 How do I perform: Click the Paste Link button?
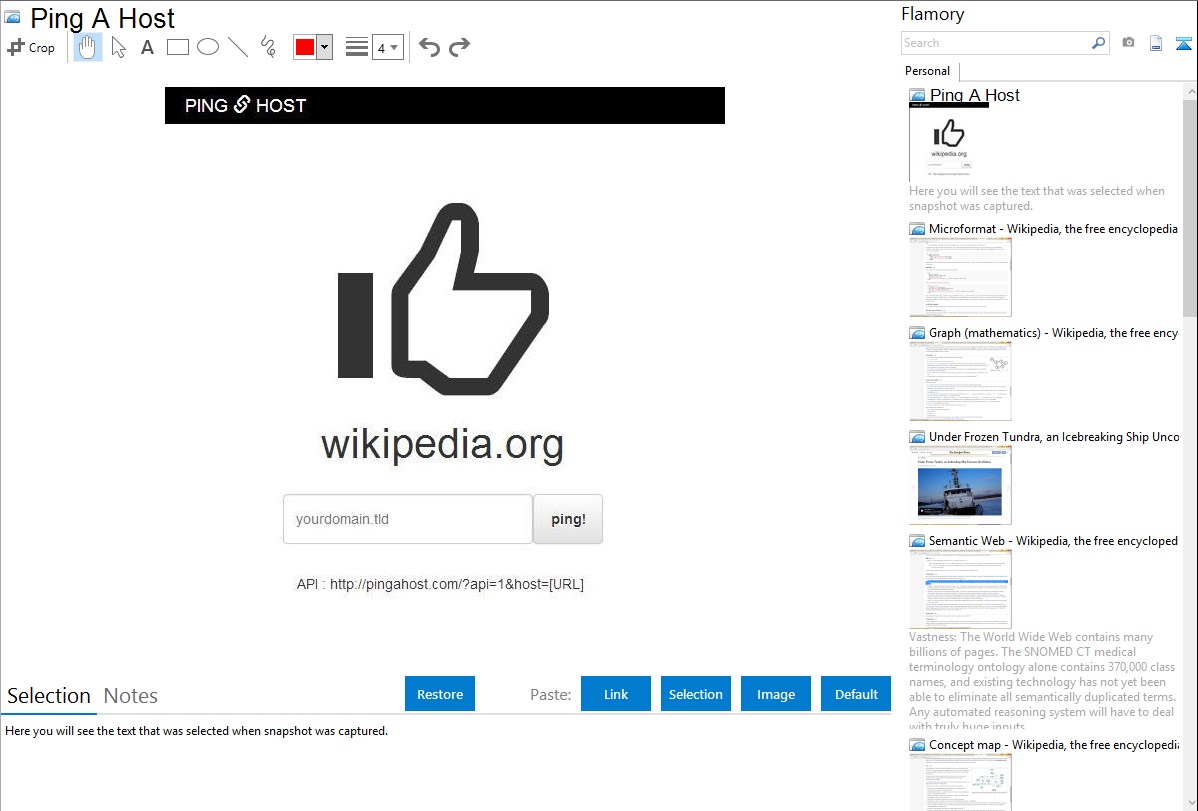[x=616, y=694]
